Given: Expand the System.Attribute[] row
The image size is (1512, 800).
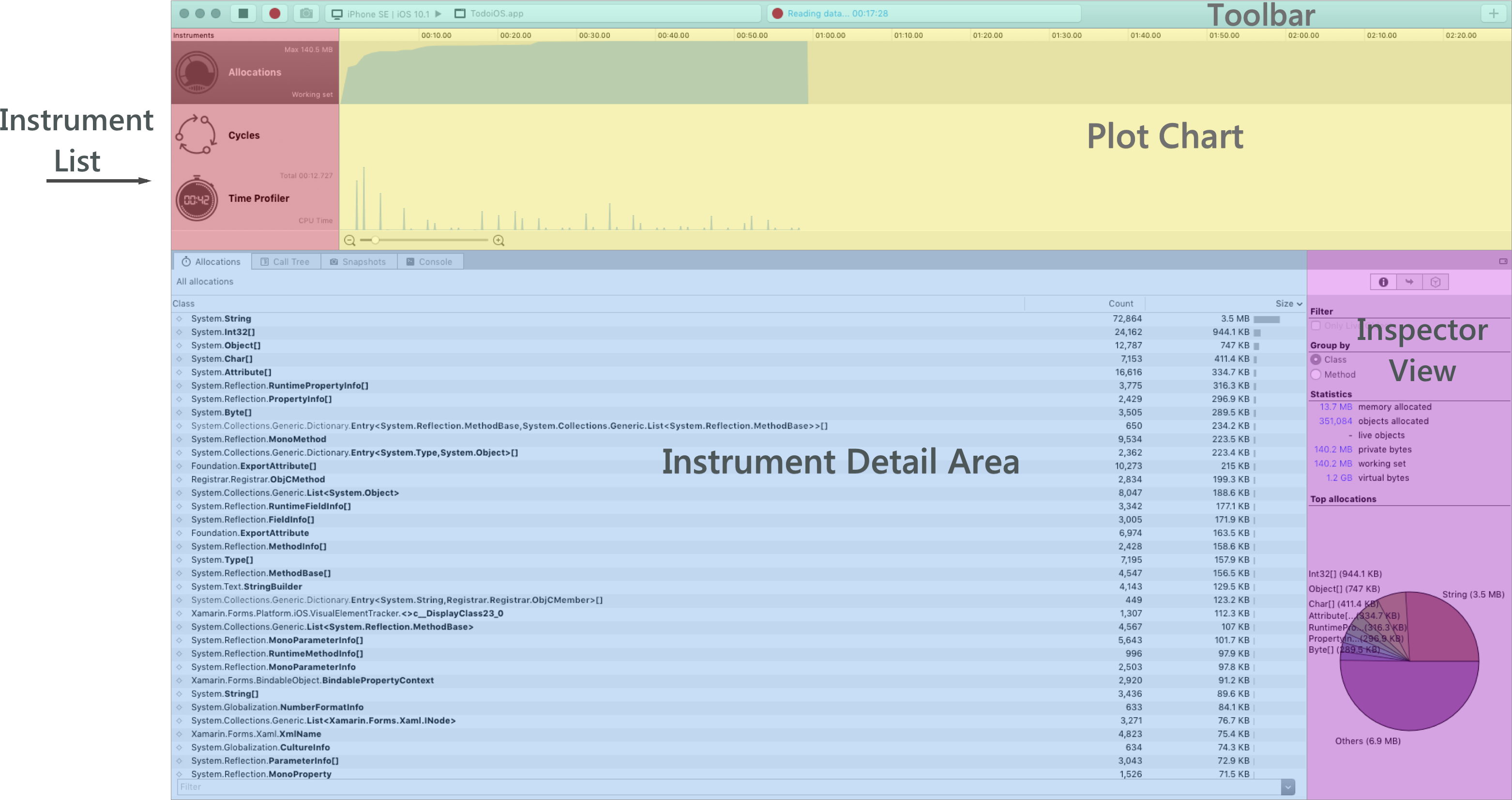Looking at the screenshot, I should 179,372.
